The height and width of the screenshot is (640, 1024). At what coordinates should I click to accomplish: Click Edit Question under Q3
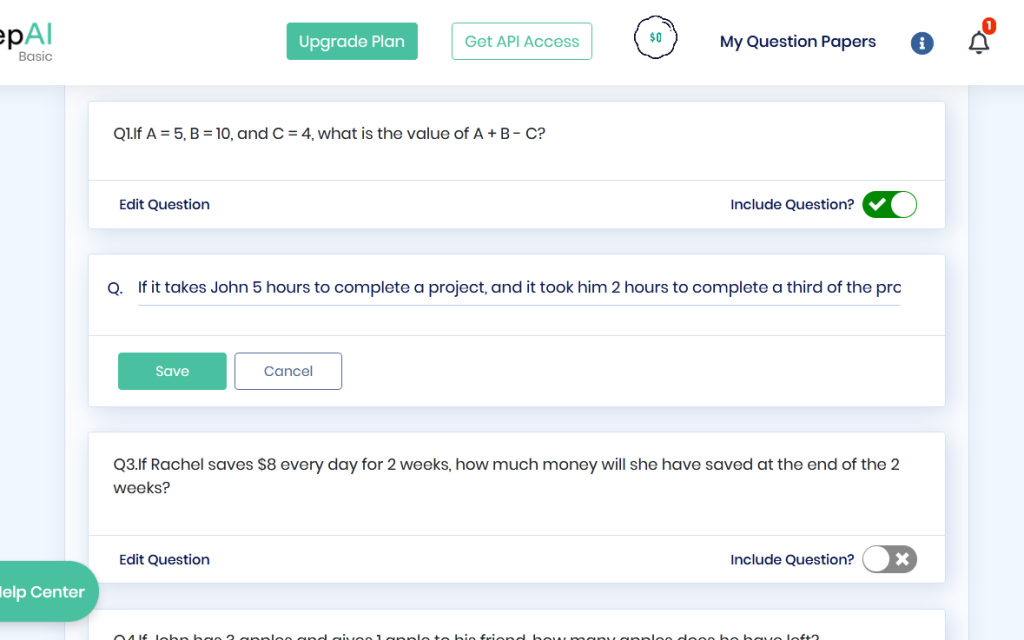pos(164,559)
